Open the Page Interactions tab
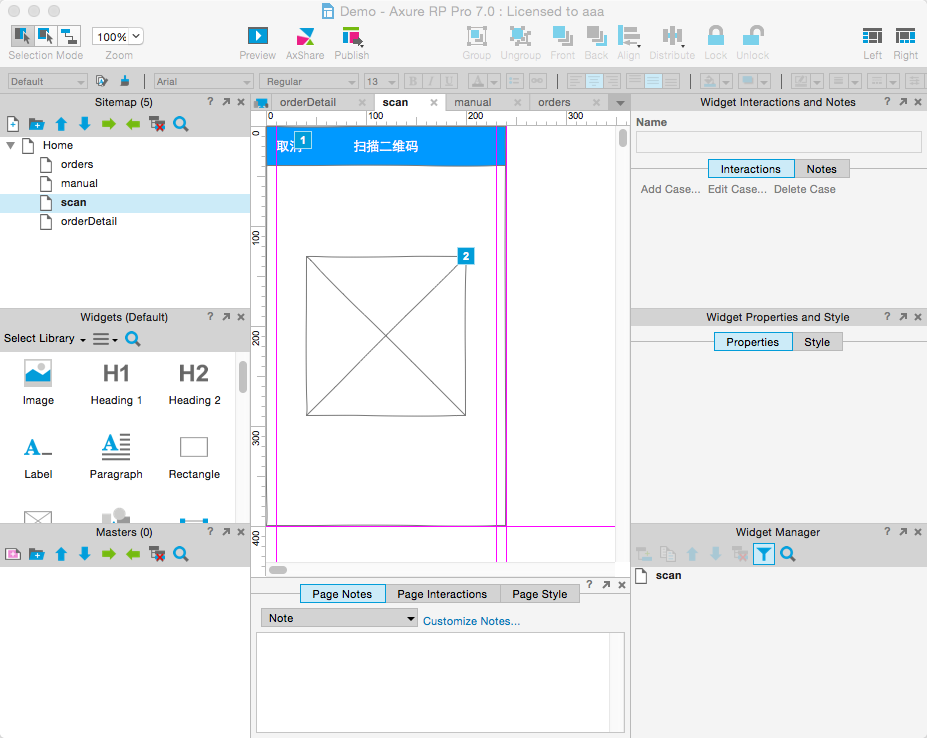Image resolution: width=927 pixels, height=738 pixels. [x=442, y=594]
